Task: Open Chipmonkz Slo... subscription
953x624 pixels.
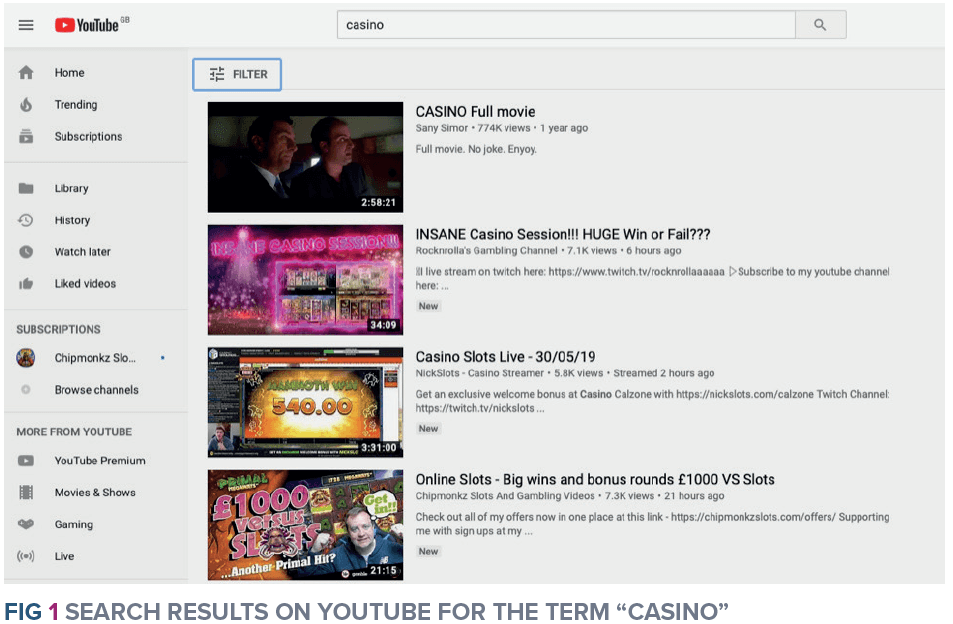Action: pyautogui.click(x=96, y=358)
